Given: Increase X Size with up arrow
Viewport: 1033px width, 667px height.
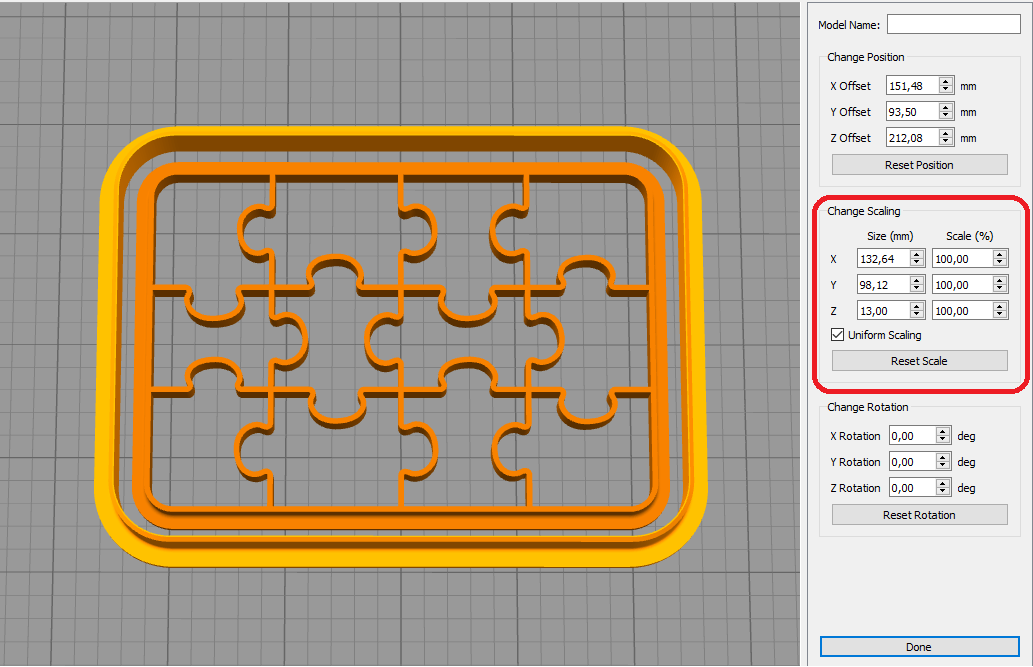Looking at the screenshot, I should coord(917,254).
